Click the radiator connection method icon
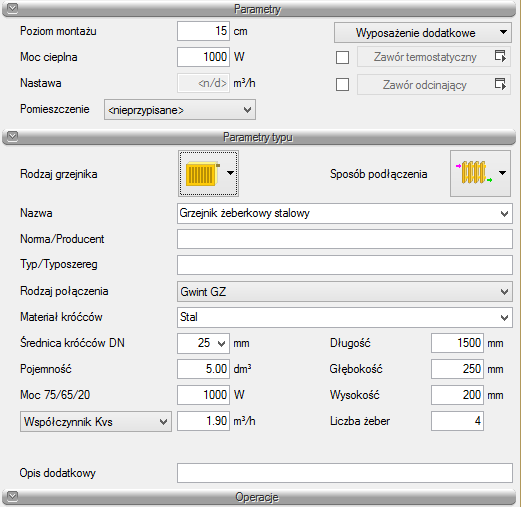521x507 pixels. point(474,173)
